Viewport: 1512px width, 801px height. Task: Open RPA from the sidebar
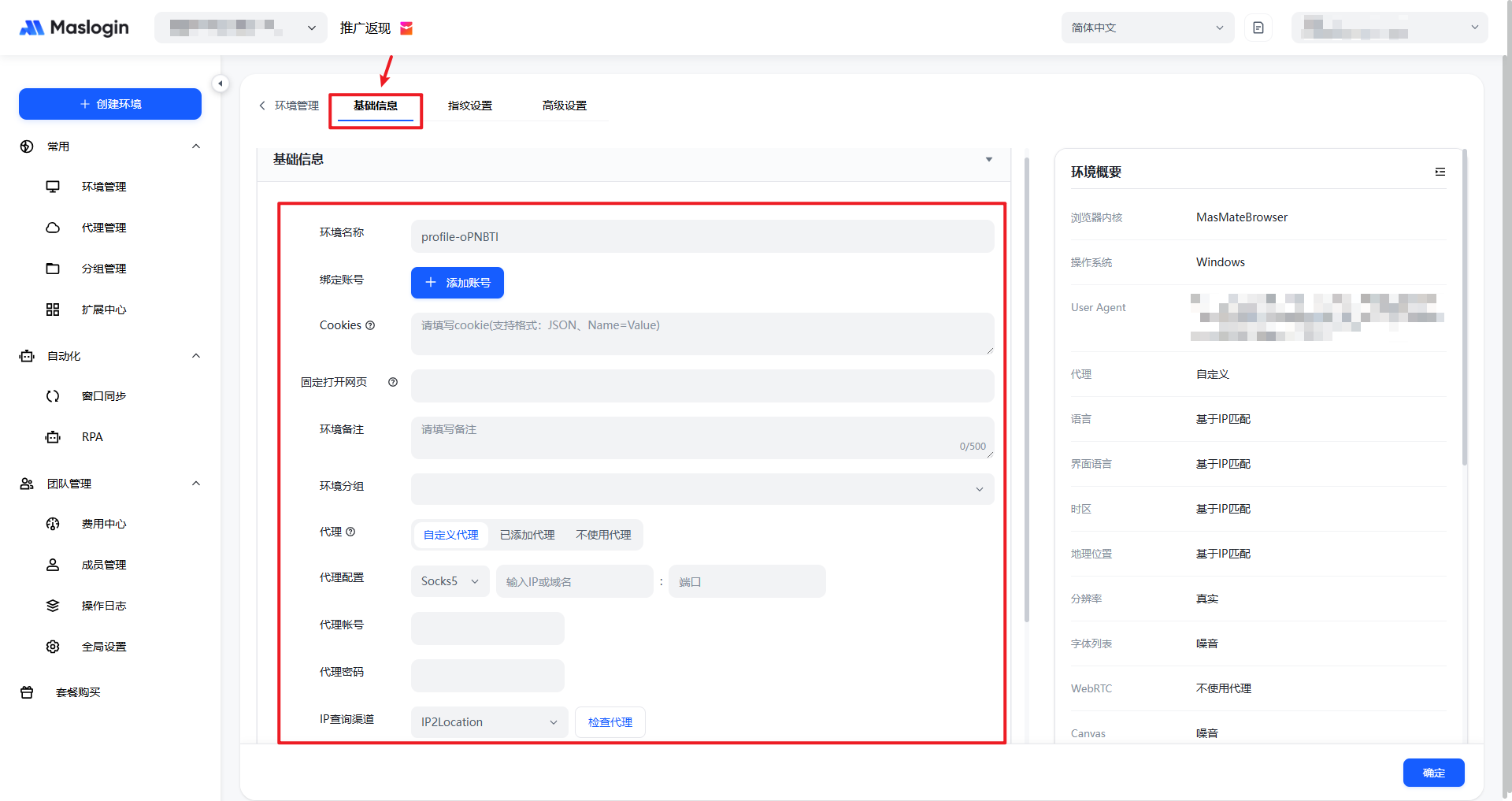click(92, 437)
